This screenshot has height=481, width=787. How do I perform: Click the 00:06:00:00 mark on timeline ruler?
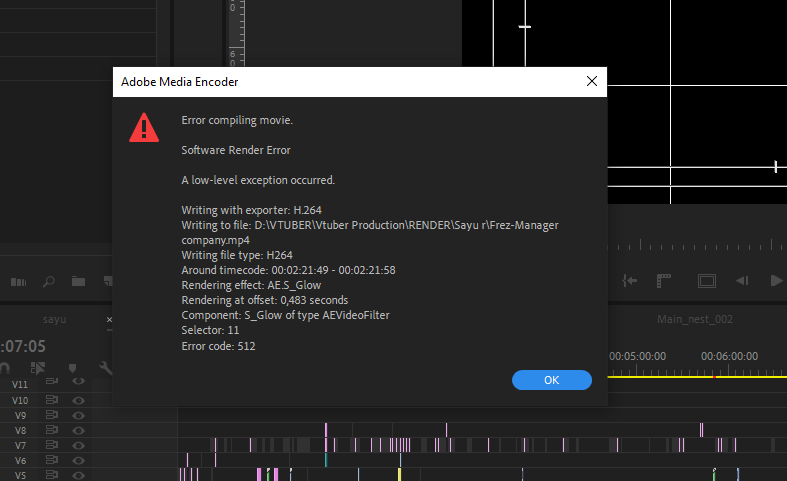pyautogui.click(x=729, y=356)
